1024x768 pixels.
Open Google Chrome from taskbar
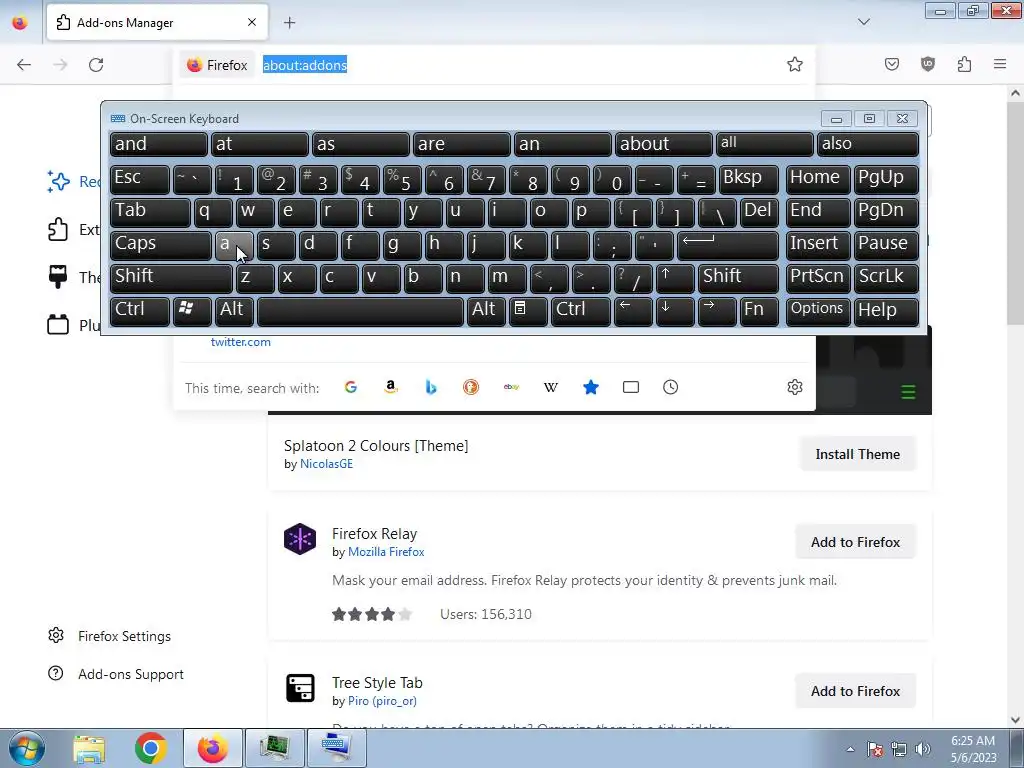tap(151, 748)
